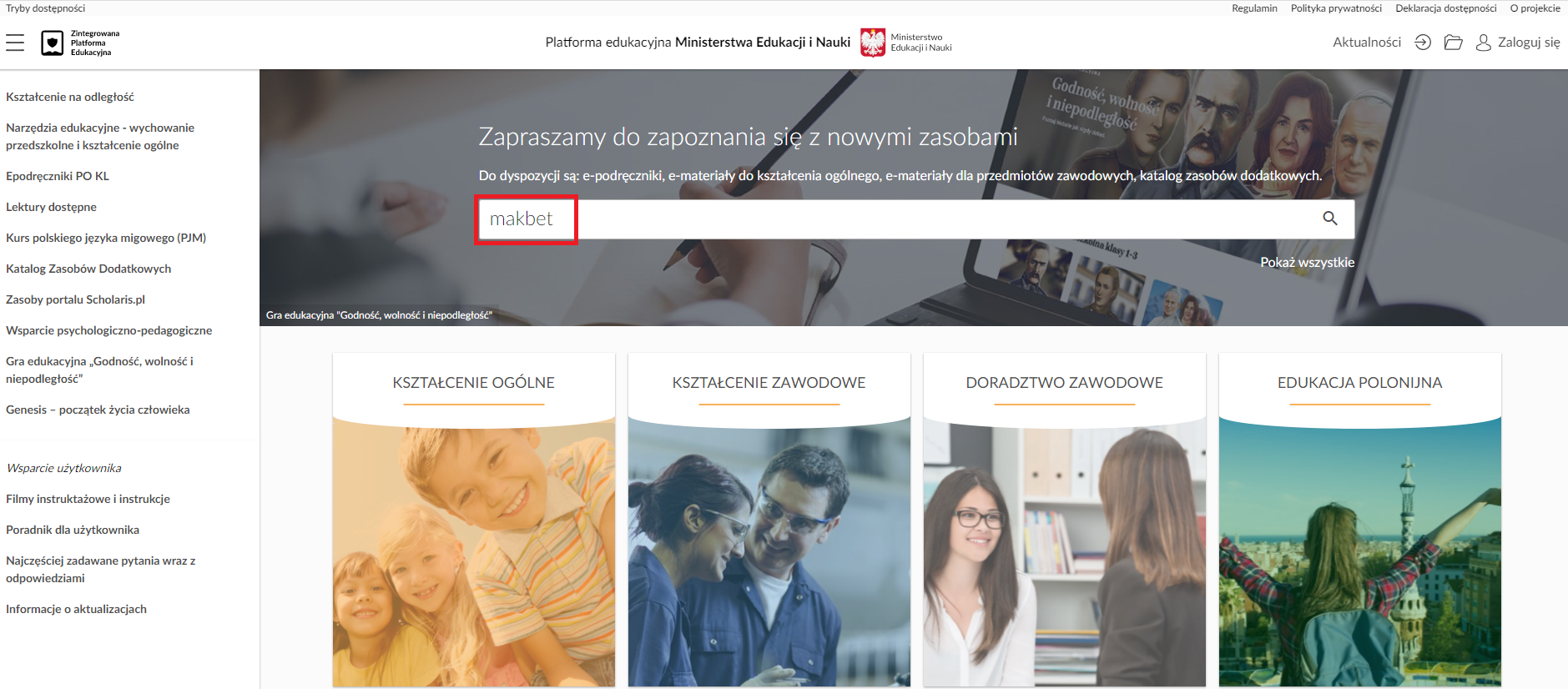
Task: Click Pokaż wszystkie link
Action: (x=1307, y=262)
